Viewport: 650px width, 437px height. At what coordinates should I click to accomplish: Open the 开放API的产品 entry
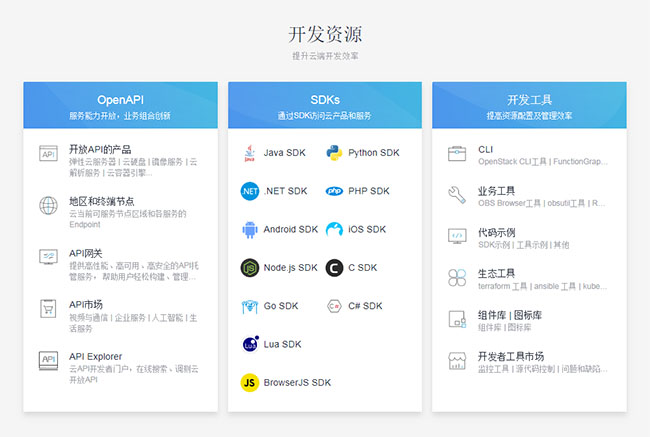pyautogui.click(x=100, y=149)
